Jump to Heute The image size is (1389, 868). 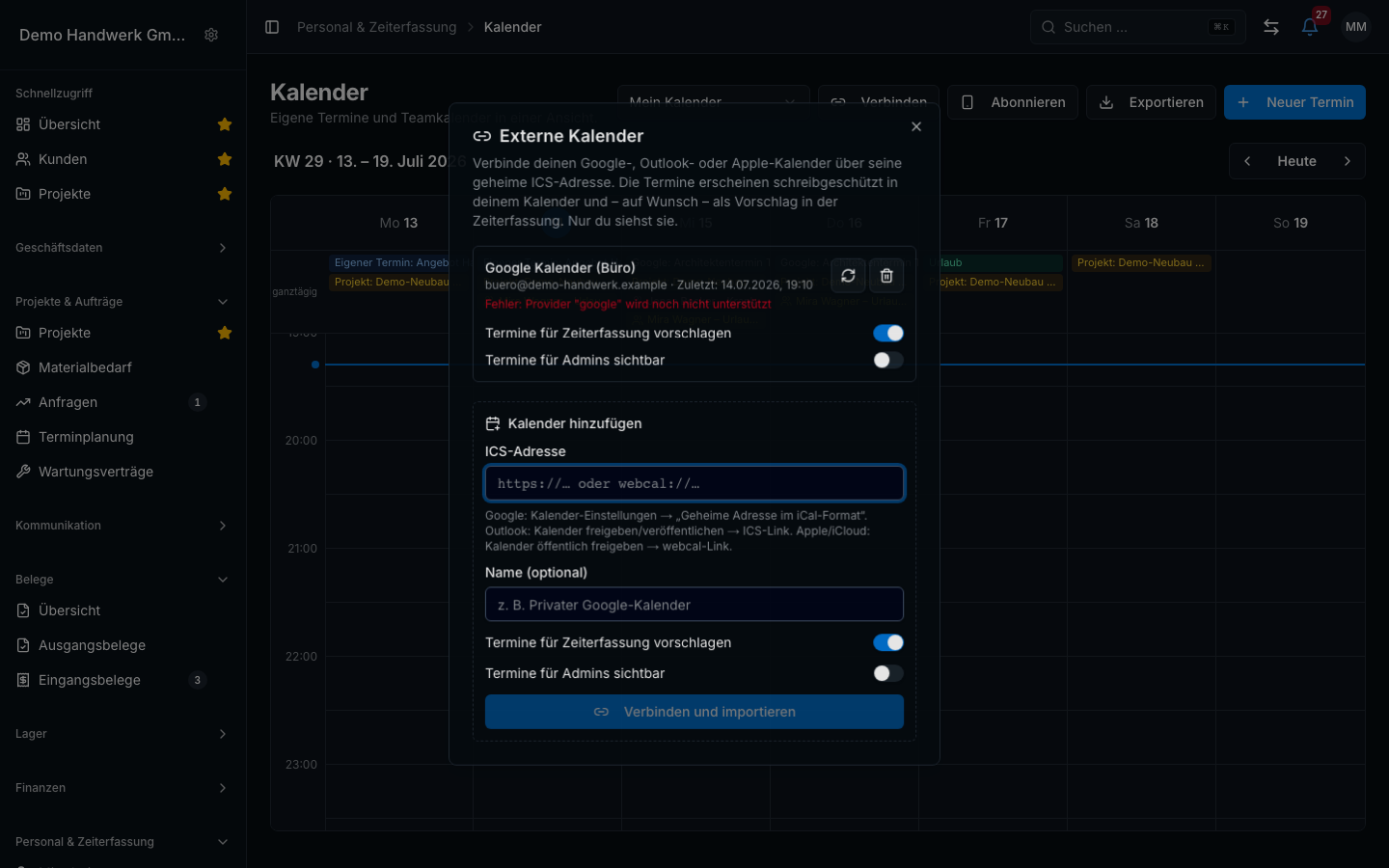point(1296,161)
